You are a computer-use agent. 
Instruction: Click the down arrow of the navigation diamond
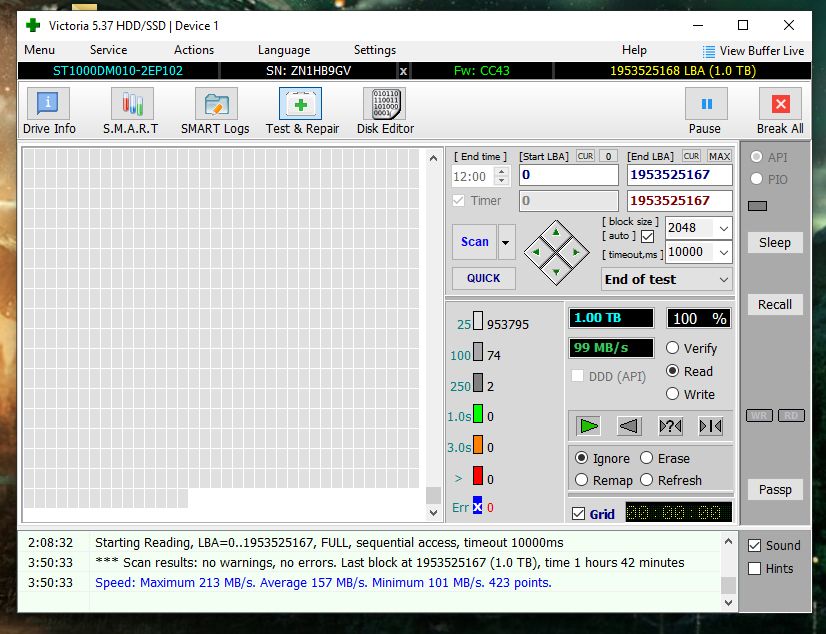pos(556,272)
